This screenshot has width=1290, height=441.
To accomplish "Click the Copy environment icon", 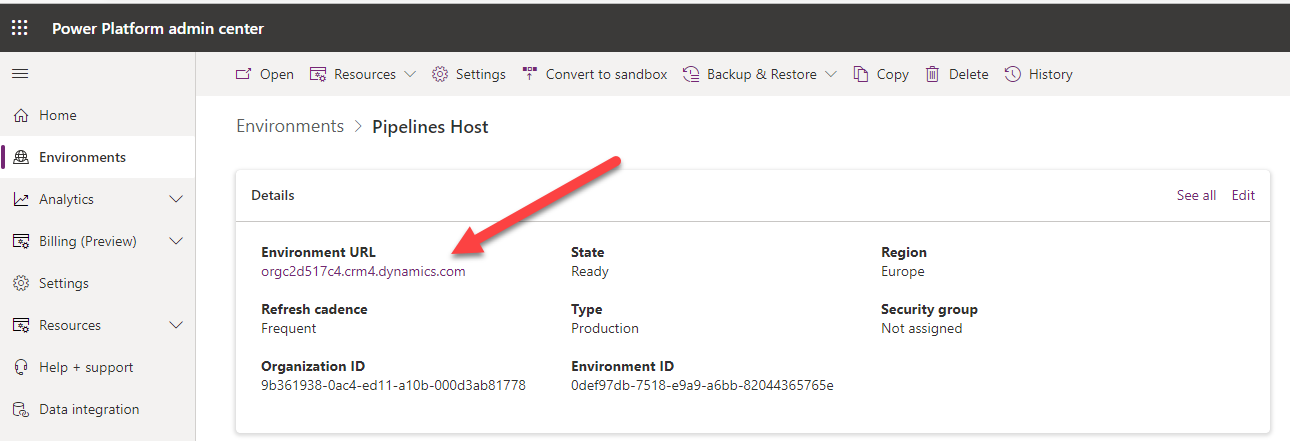I will [861, 74].
